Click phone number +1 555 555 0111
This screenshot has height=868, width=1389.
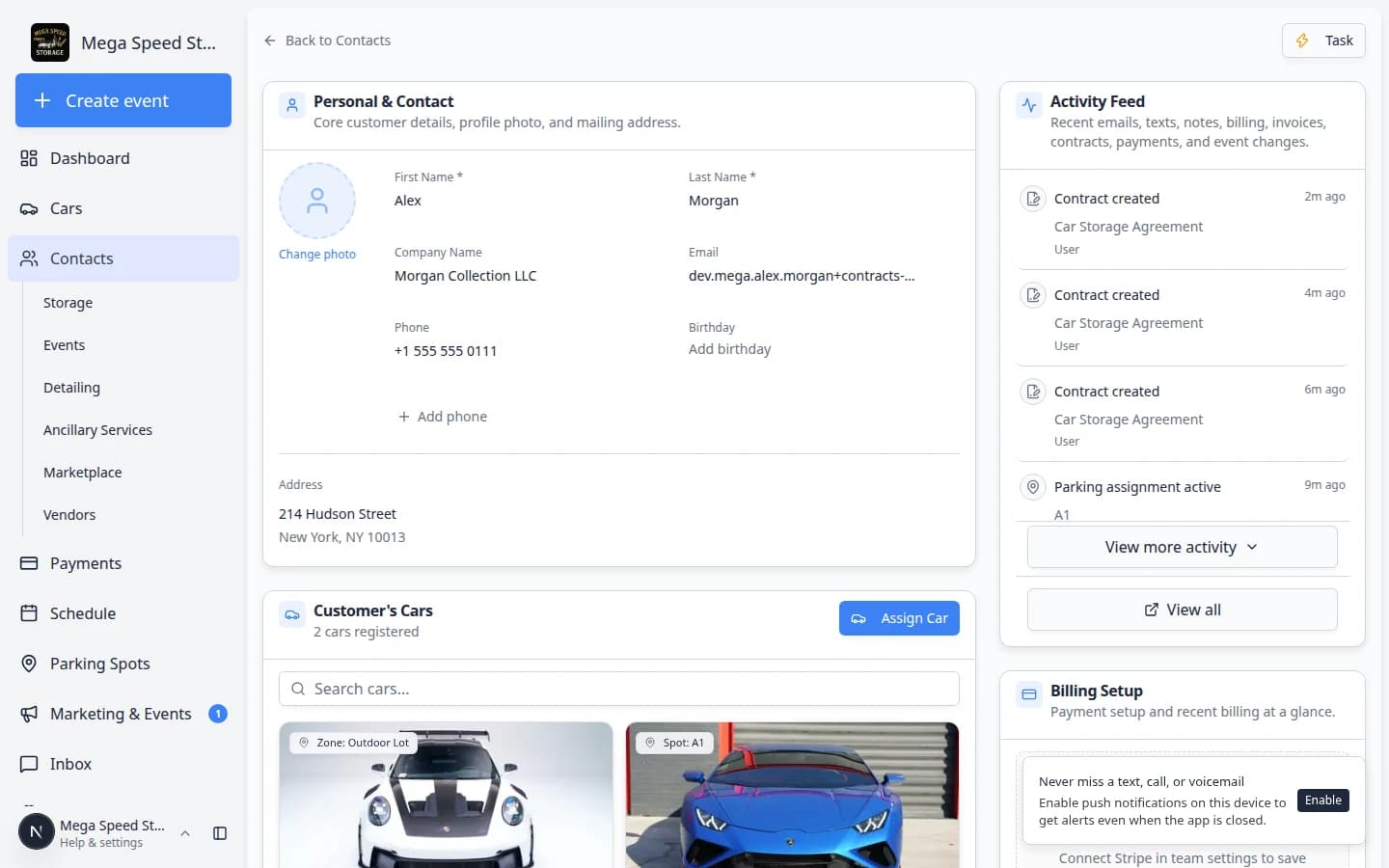coord(446,351)
